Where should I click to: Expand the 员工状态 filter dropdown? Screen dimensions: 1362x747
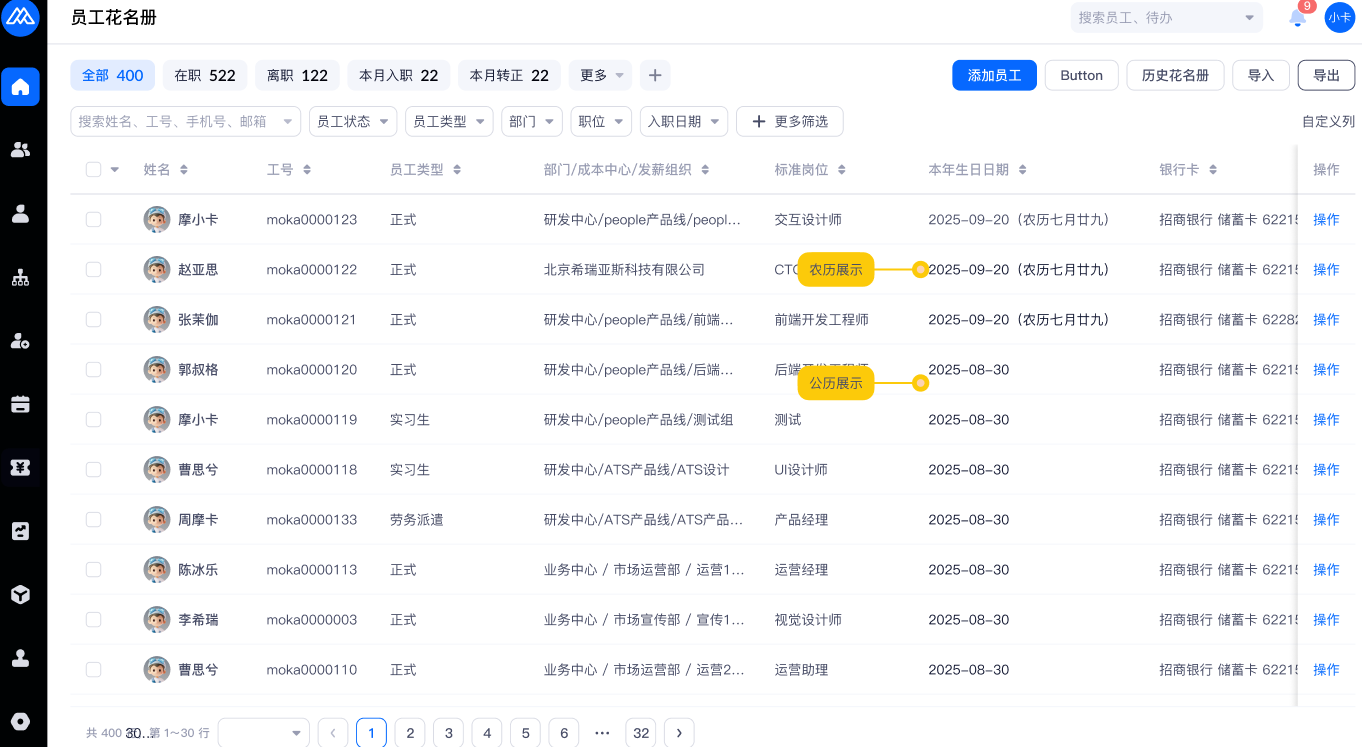352,121
